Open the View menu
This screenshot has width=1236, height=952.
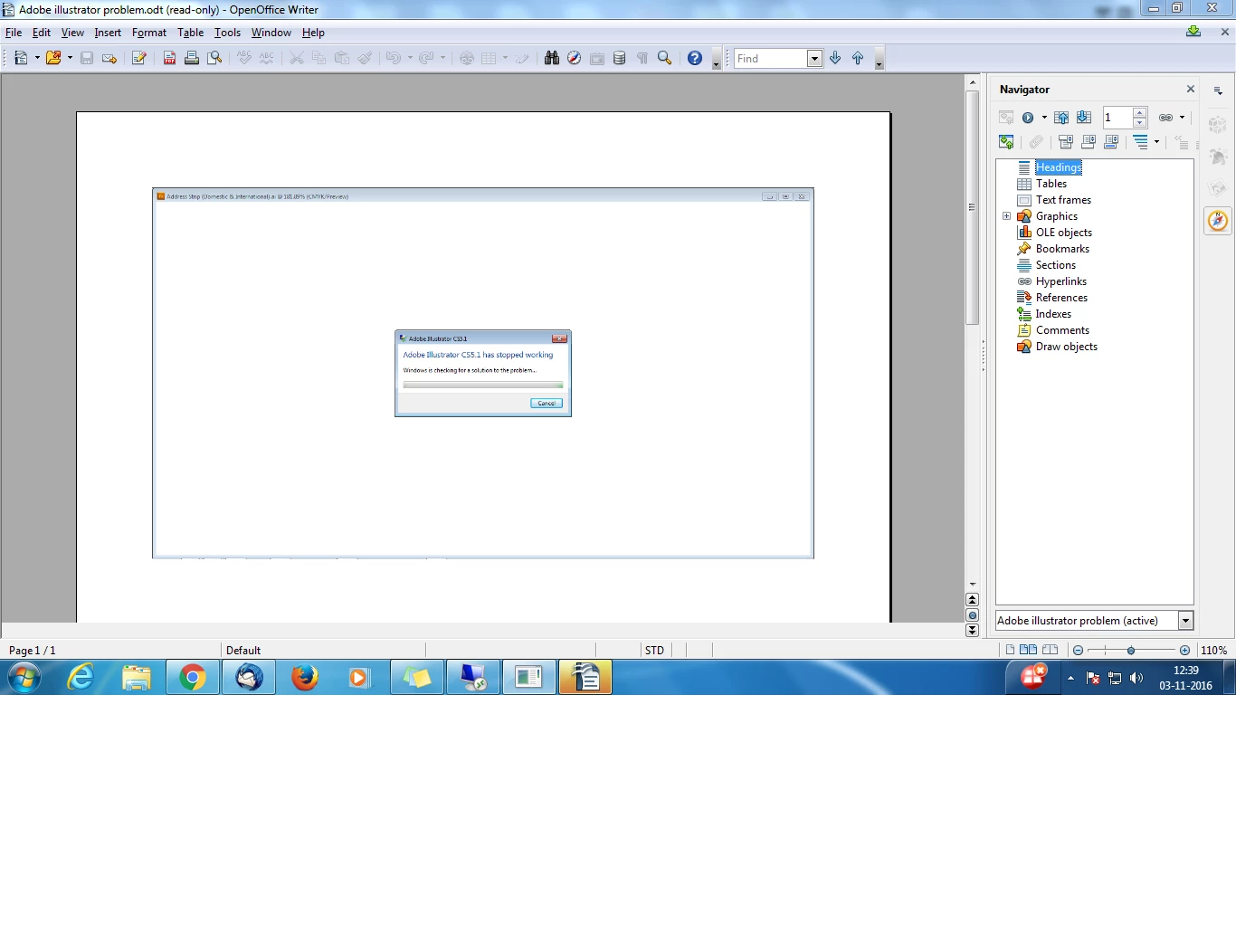click(x=72, y=33)
